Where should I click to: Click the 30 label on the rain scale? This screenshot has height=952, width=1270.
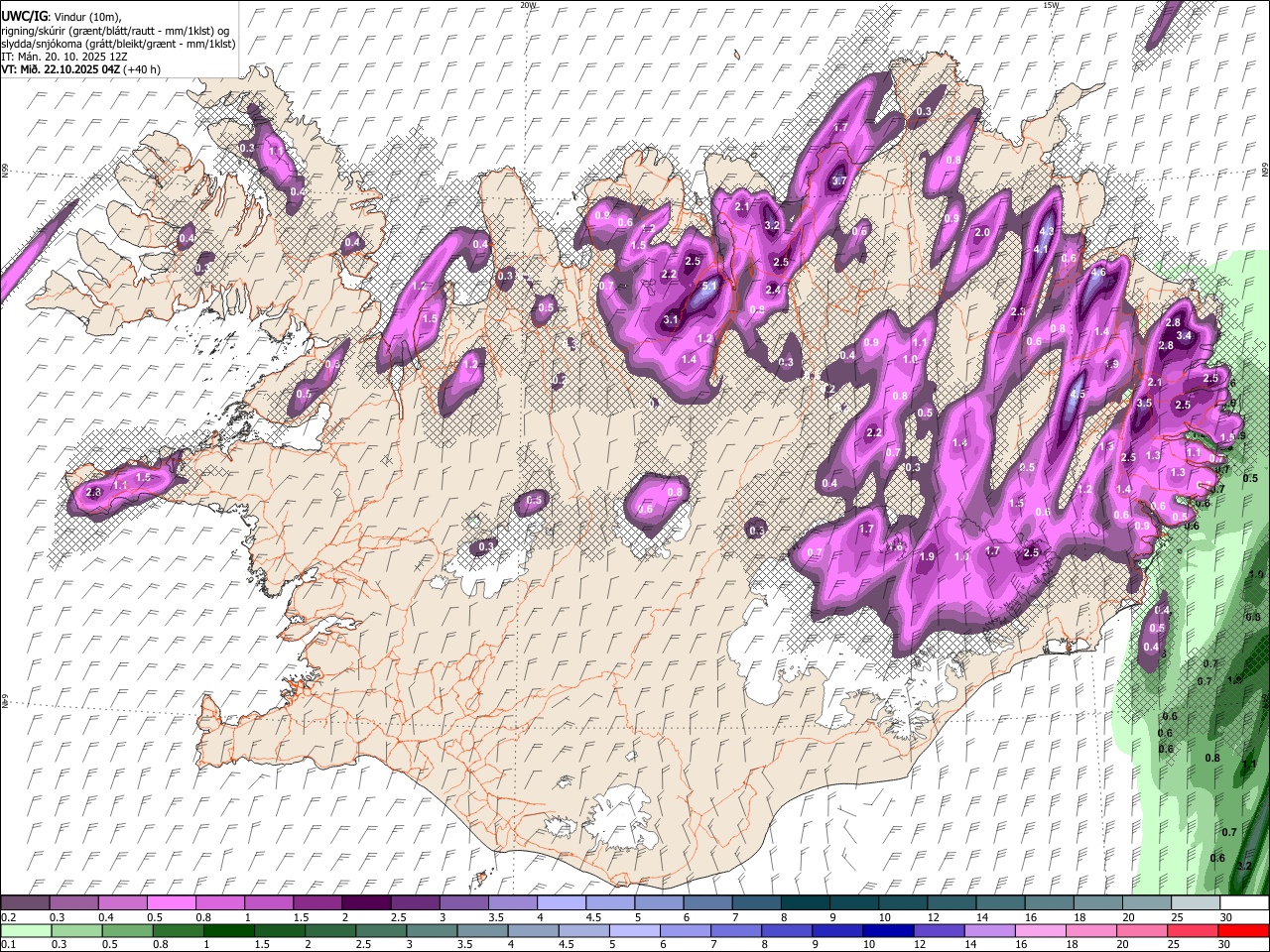pos(1225,944)
